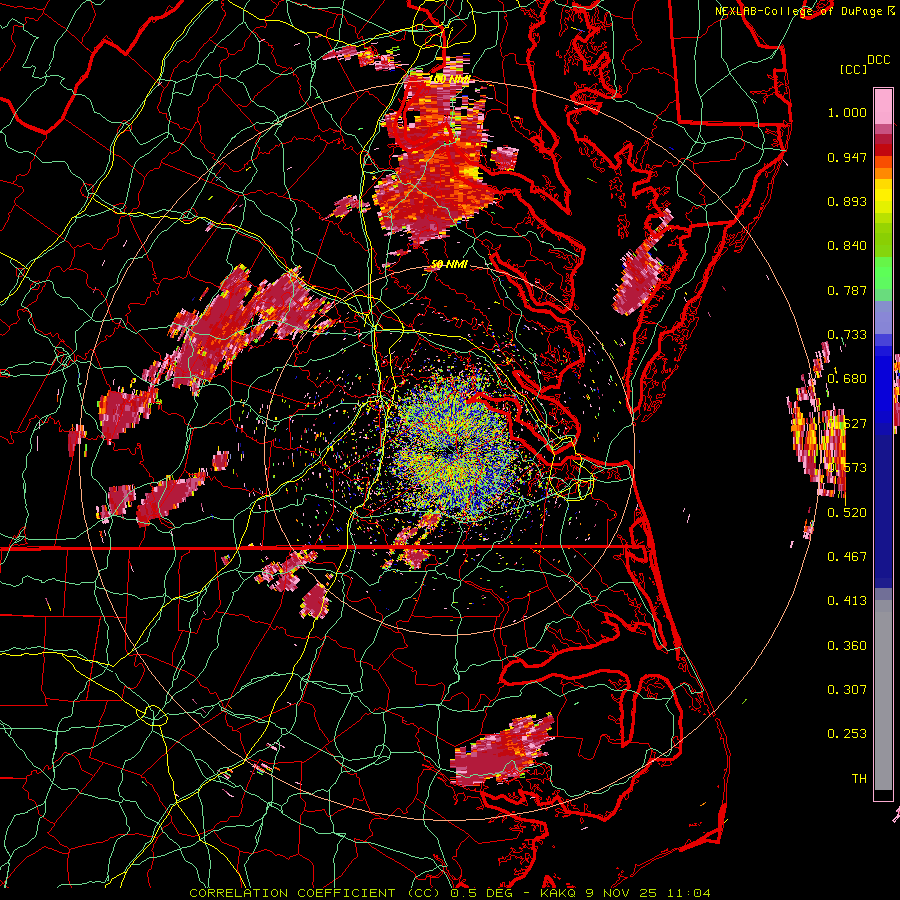Select the 1.000 scale value
Screen dimensions: 900x900
pyautogui.click(x=847, y=112)
